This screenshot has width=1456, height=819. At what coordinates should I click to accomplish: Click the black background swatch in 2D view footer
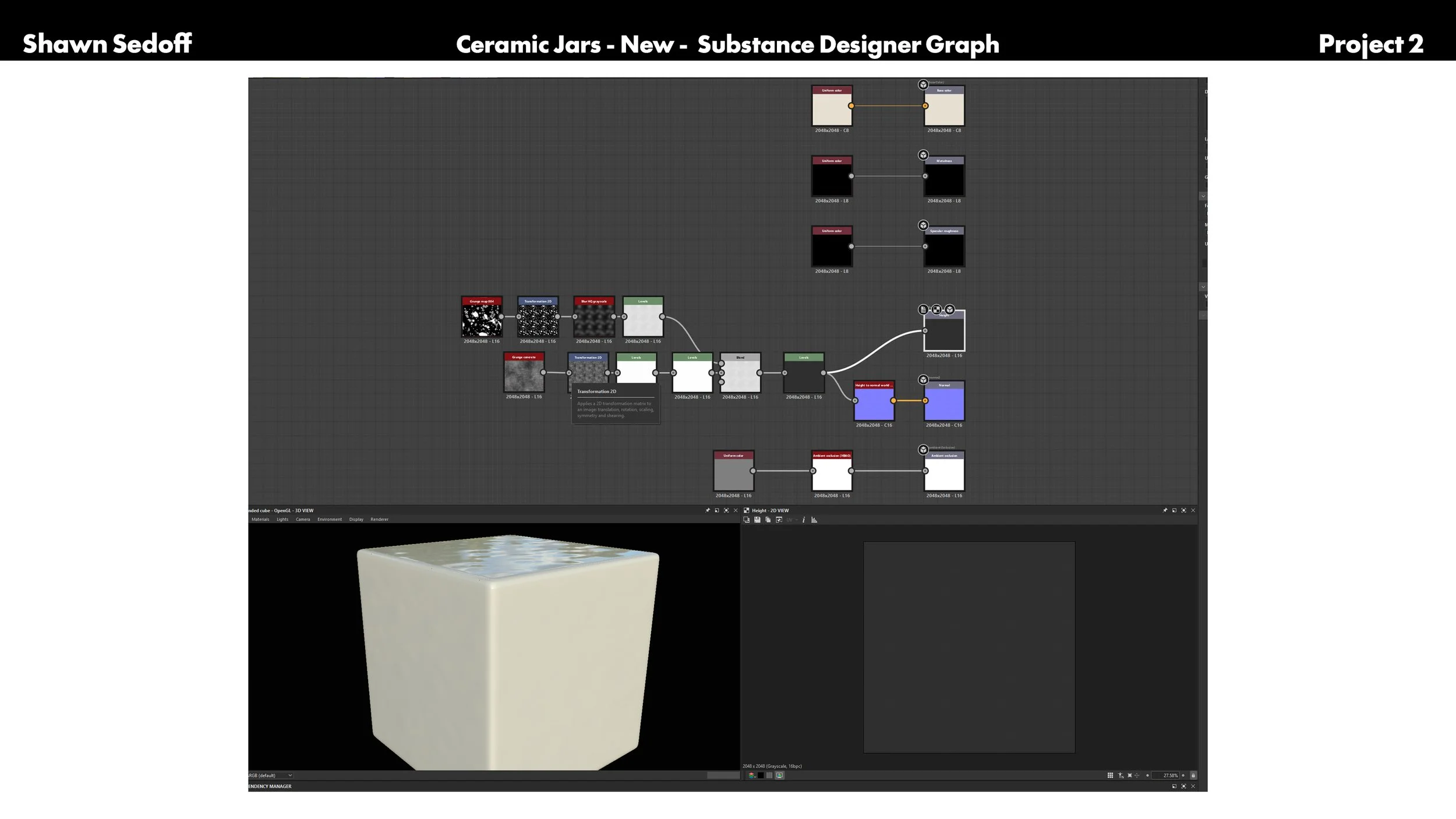click(x=761, y=775)
